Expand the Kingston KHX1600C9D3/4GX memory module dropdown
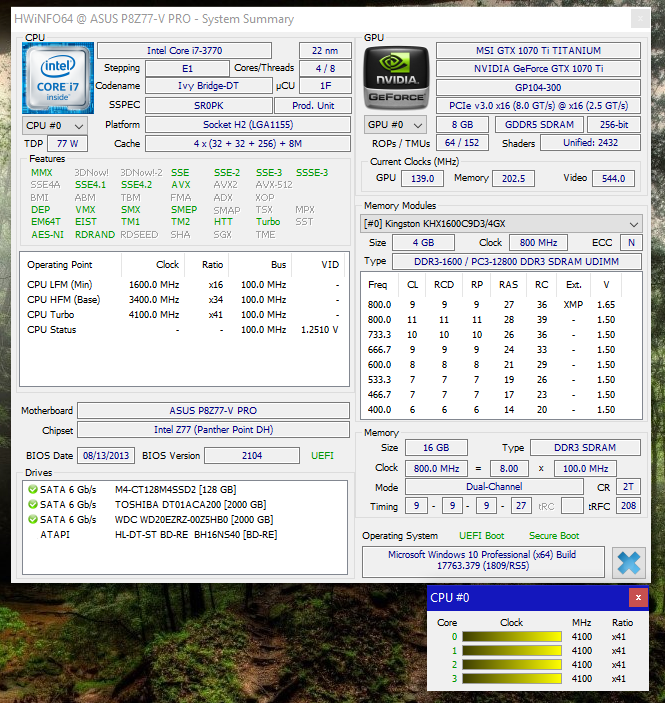Screen dimensions: 665x703 point(501,224)
